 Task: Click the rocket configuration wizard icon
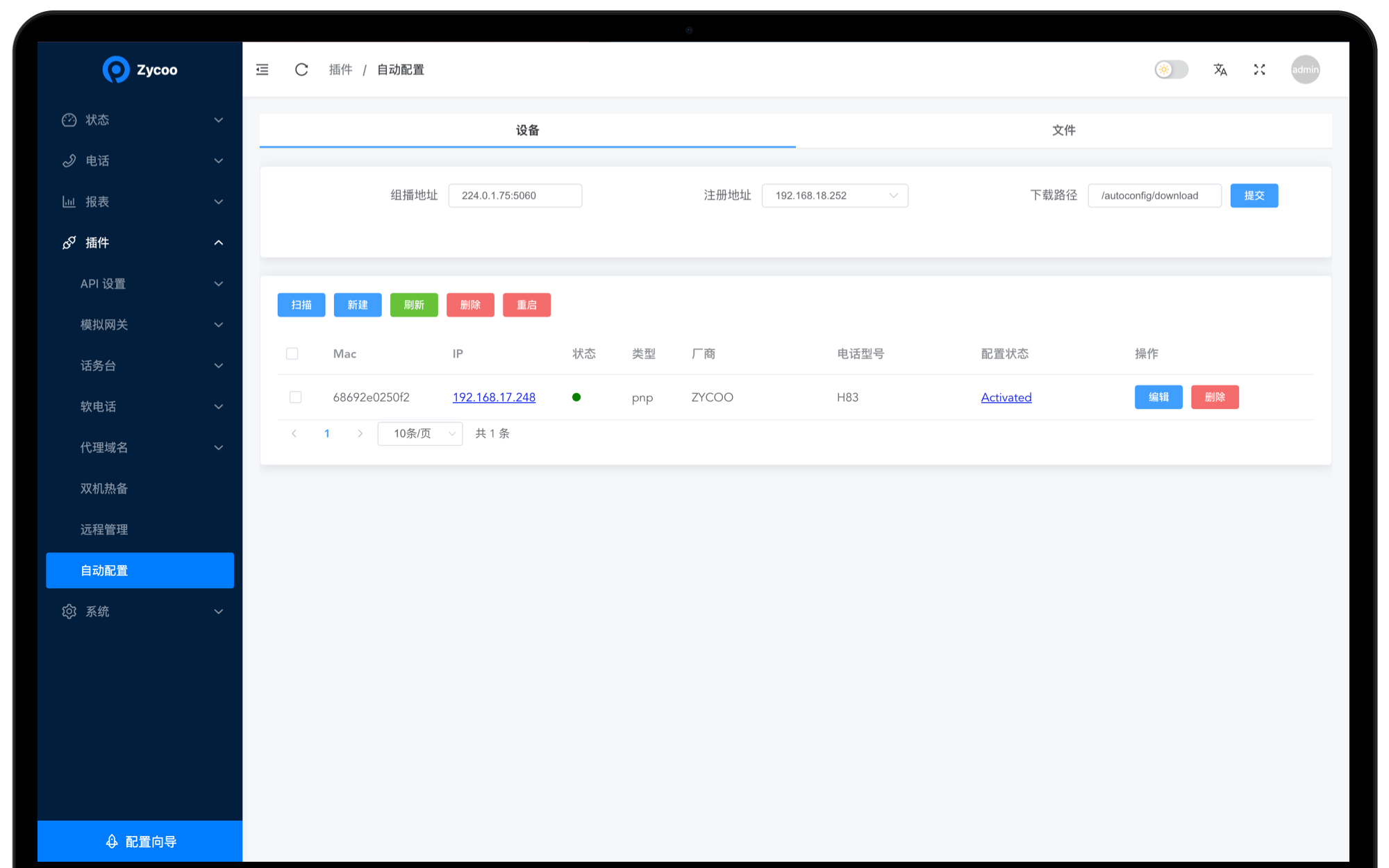pos(112,842)
